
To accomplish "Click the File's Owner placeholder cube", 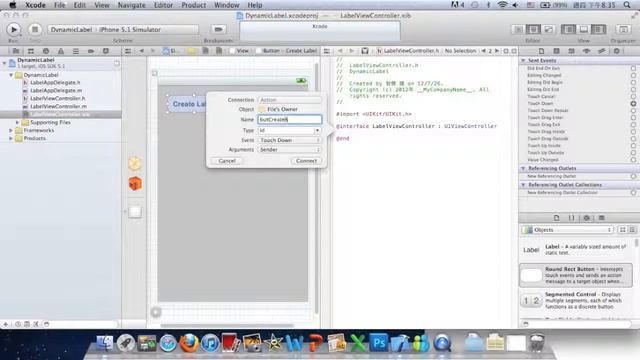I will click(x=135, y=163).
